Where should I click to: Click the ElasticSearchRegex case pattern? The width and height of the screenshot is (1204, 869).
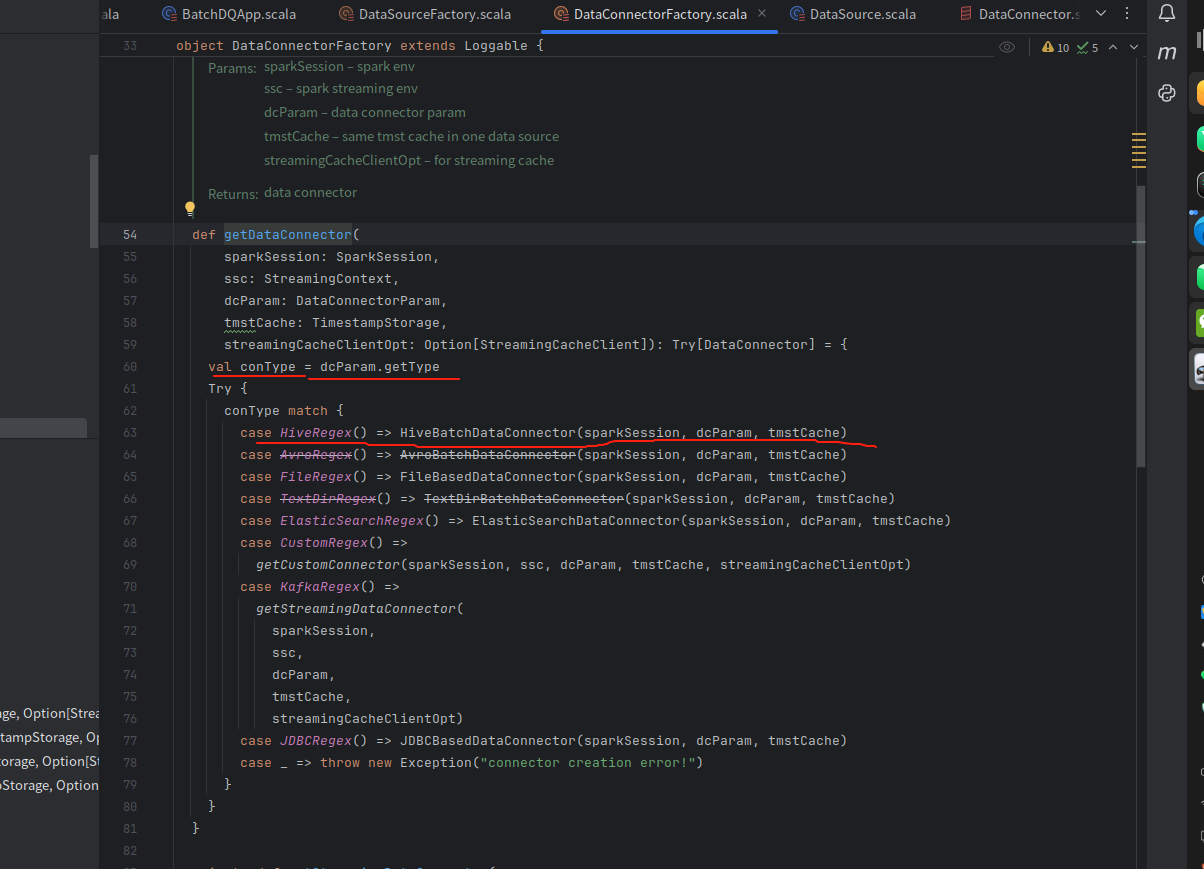point(352,521)
